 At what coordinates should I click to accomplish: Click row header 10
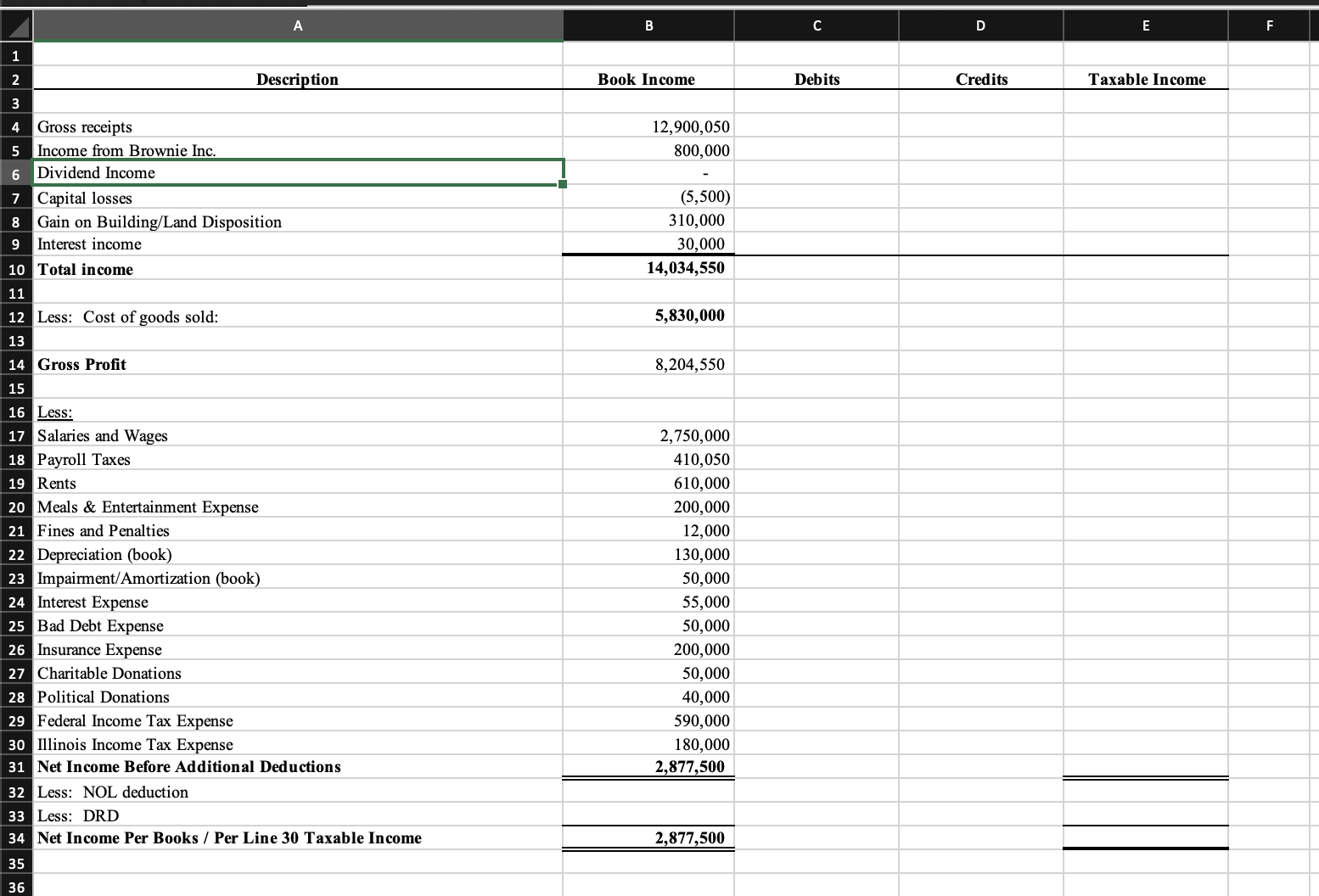pyautogui.click(x=15, y=269)
